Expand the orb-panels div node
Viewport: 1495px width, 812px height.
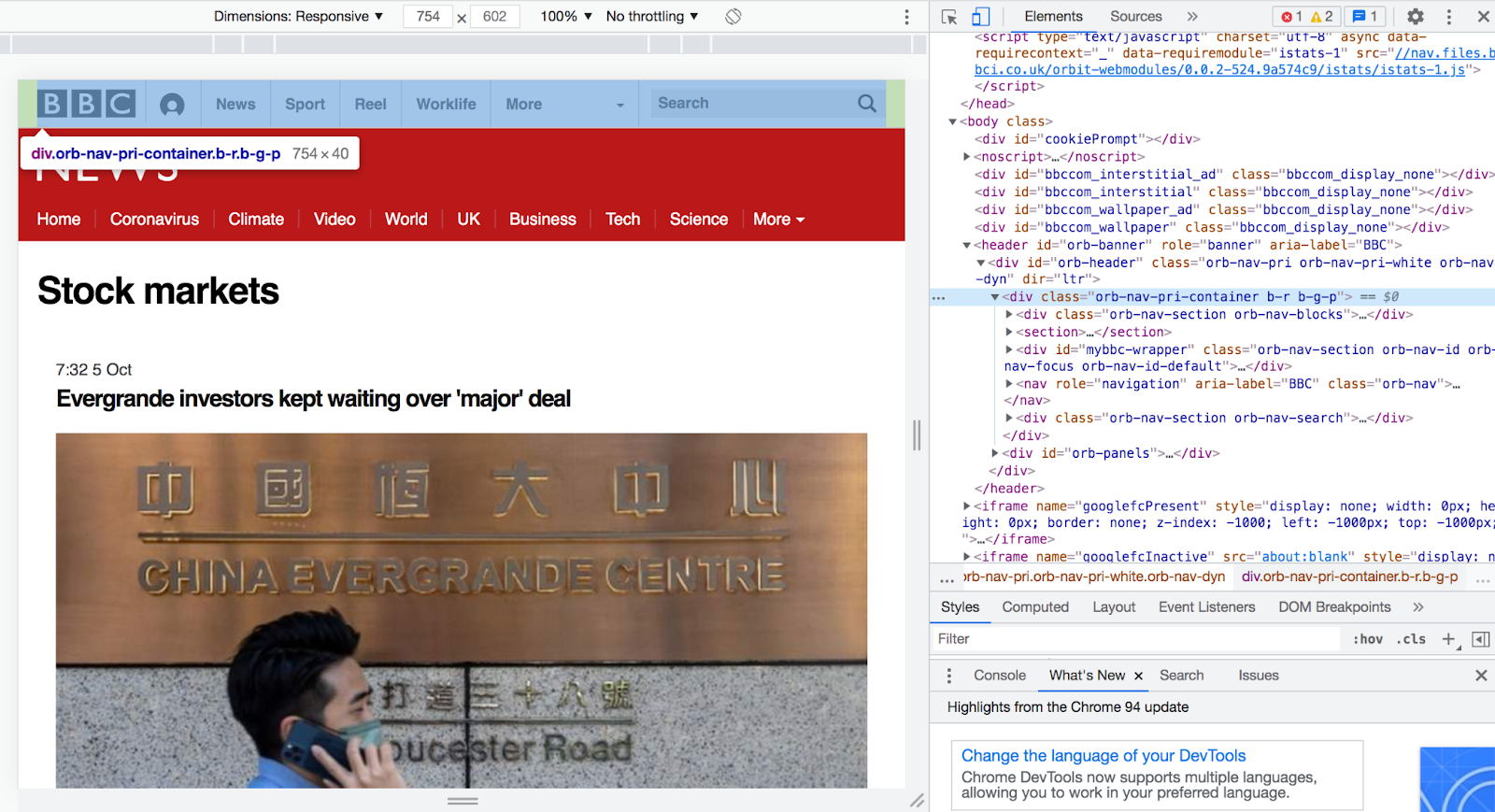coord(995,453)
